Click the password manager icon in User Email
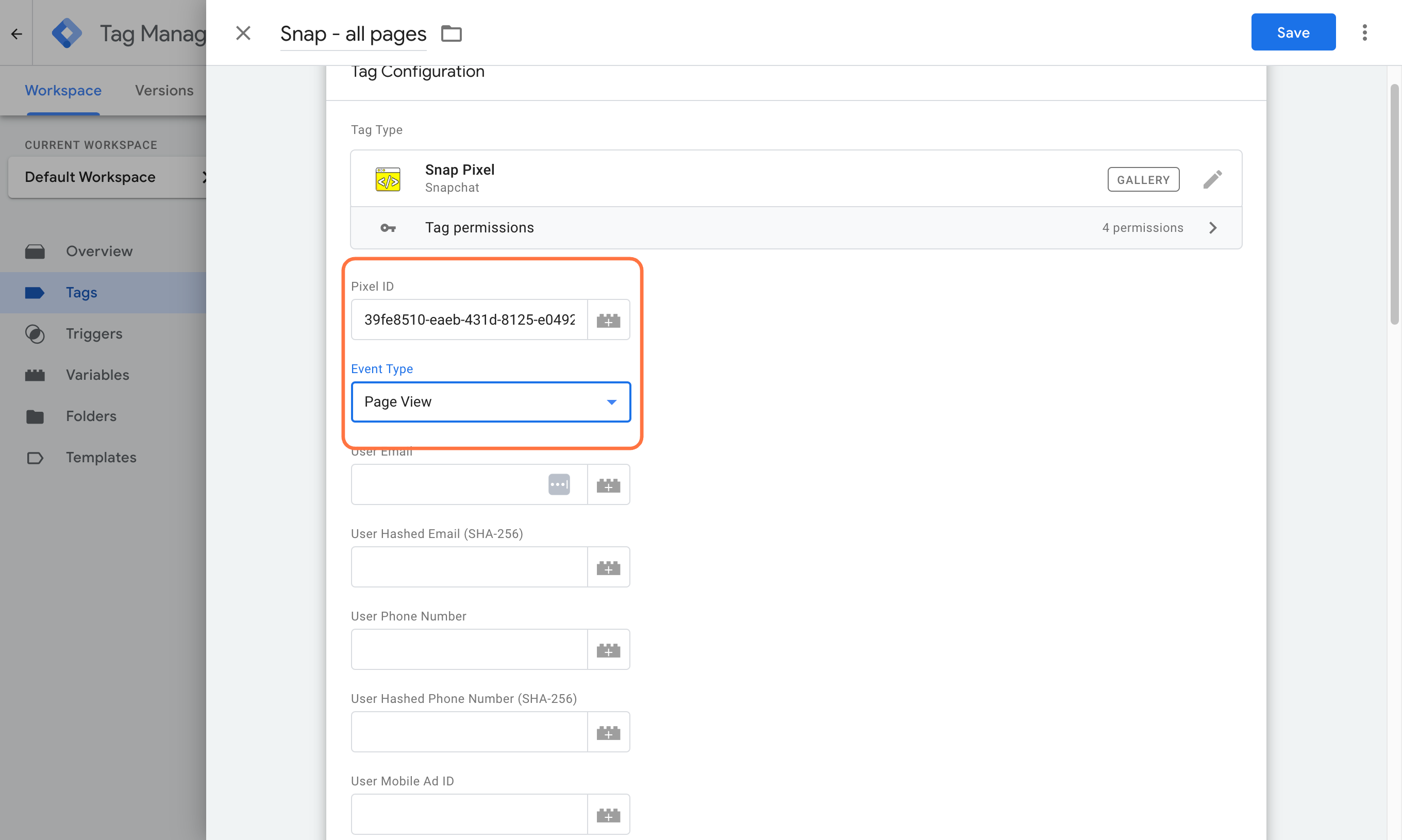 (x=559, y=484)
